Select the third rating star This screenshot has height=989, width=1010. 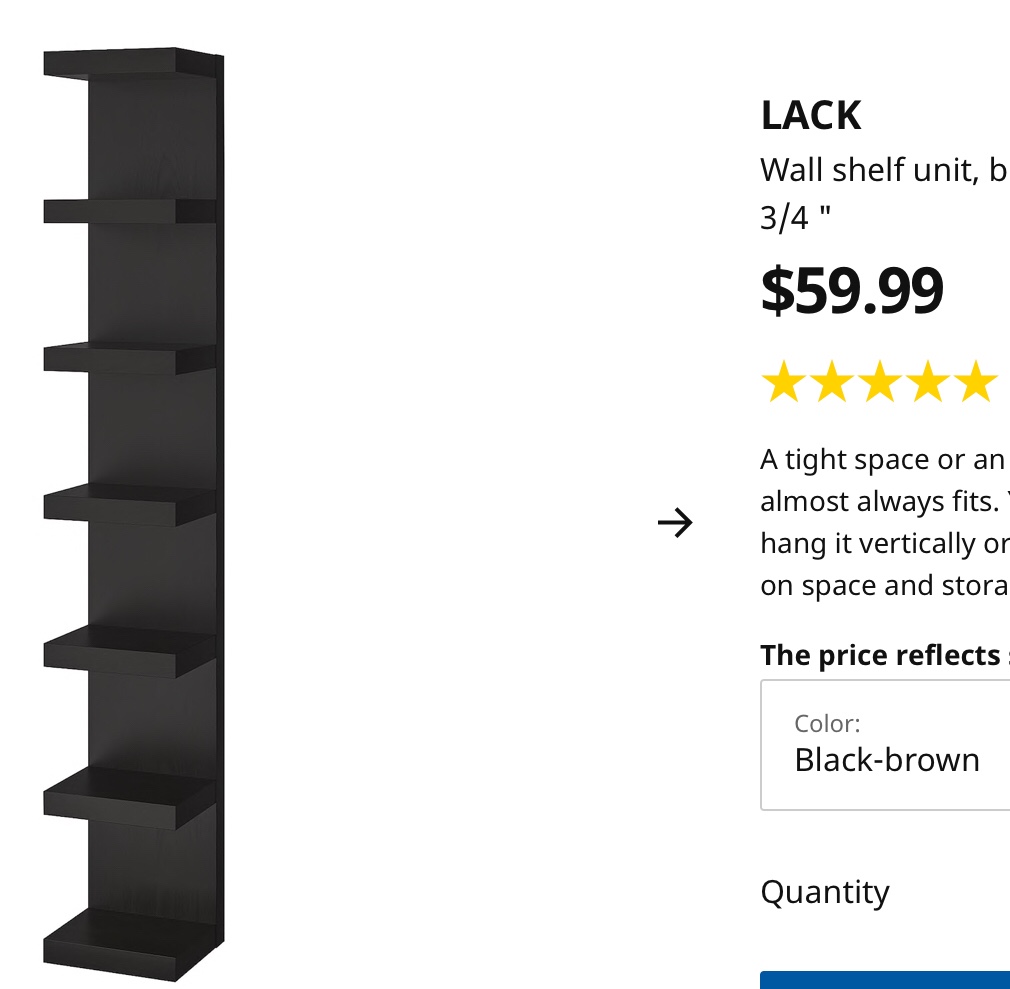point(879,384)
